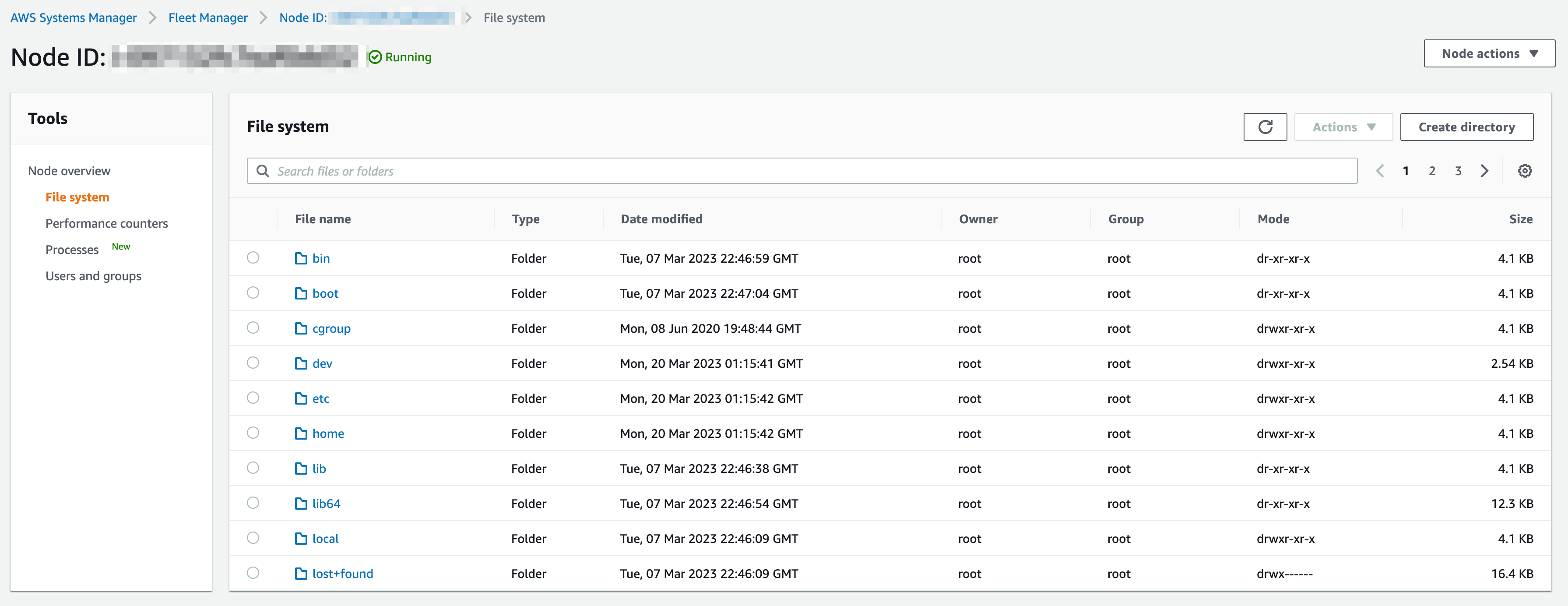Go to next page arrow

click(x=1484, y=171)
